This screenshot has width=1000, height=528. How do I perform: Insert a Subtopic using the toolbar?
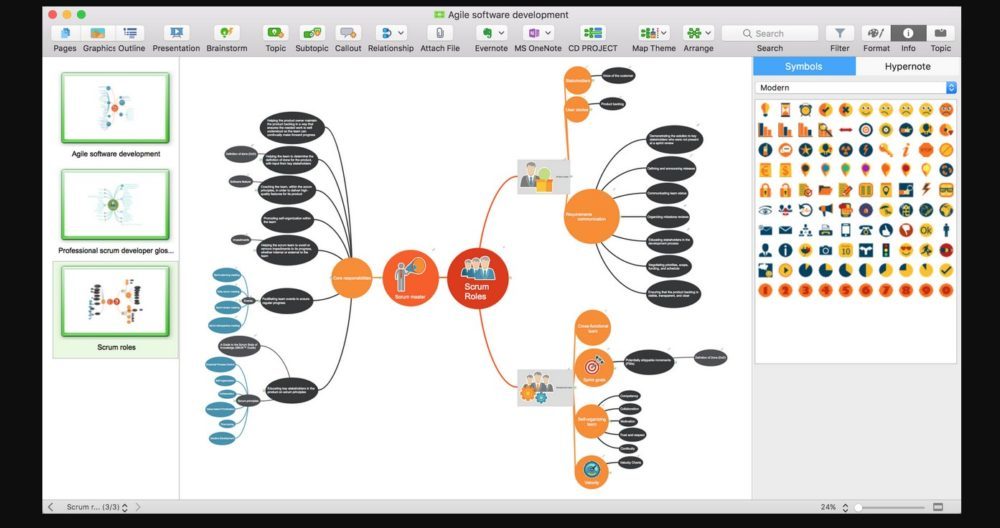click(x=311, y=33)
